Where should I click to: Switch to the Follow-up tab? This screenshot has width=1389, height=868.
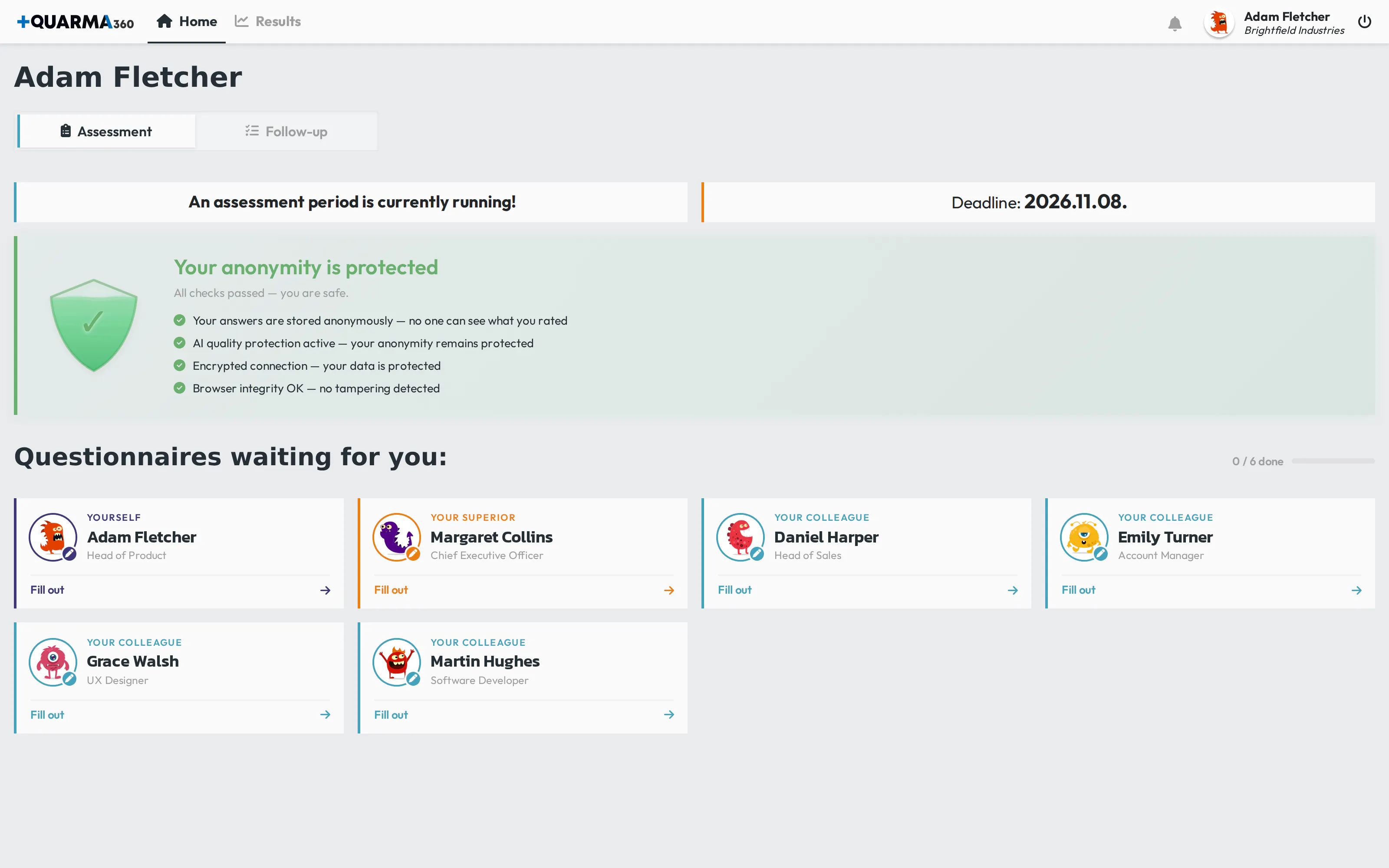coord(286,132)
